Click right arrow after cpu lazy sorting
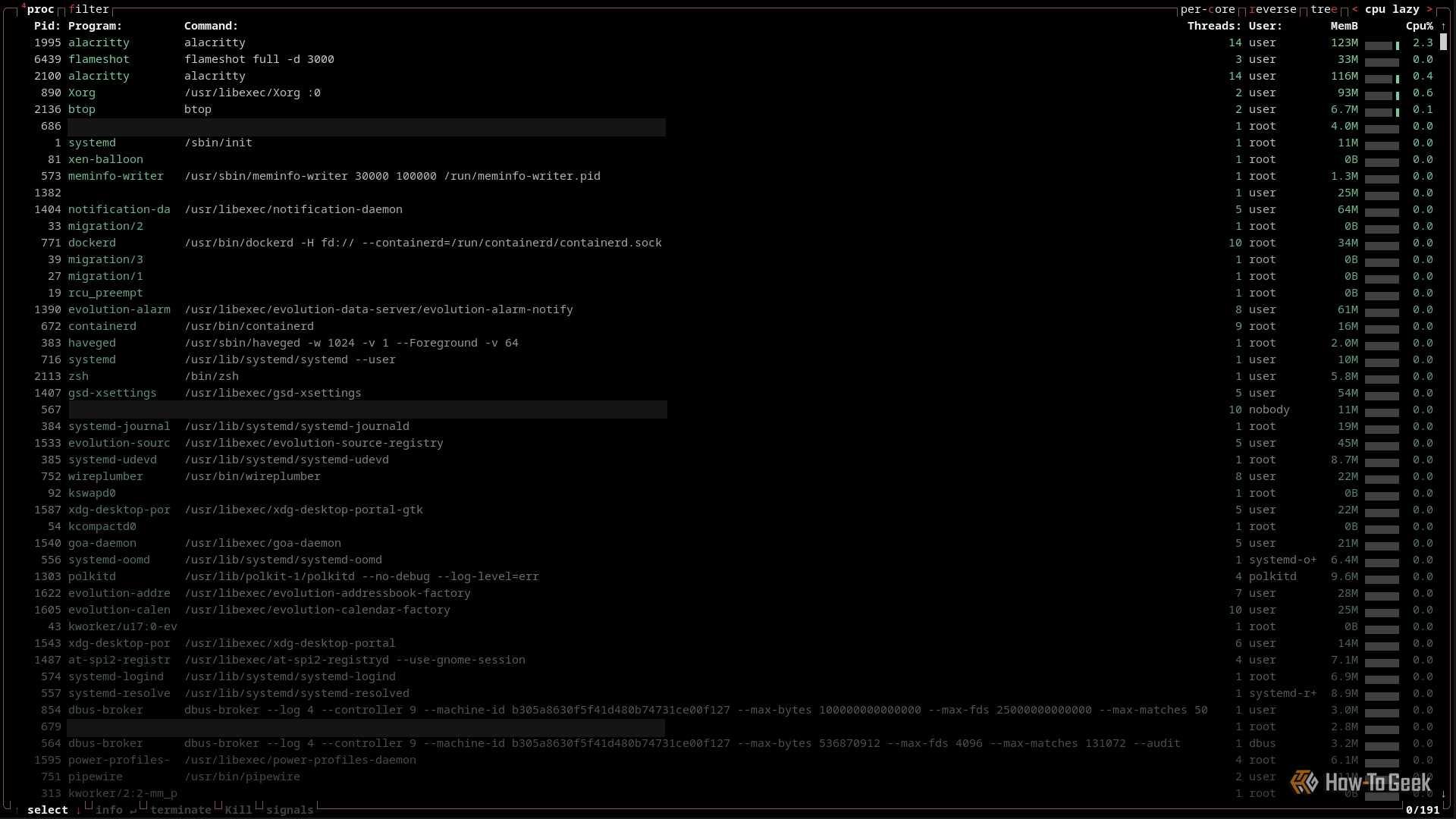 [x=1429, y=9]
